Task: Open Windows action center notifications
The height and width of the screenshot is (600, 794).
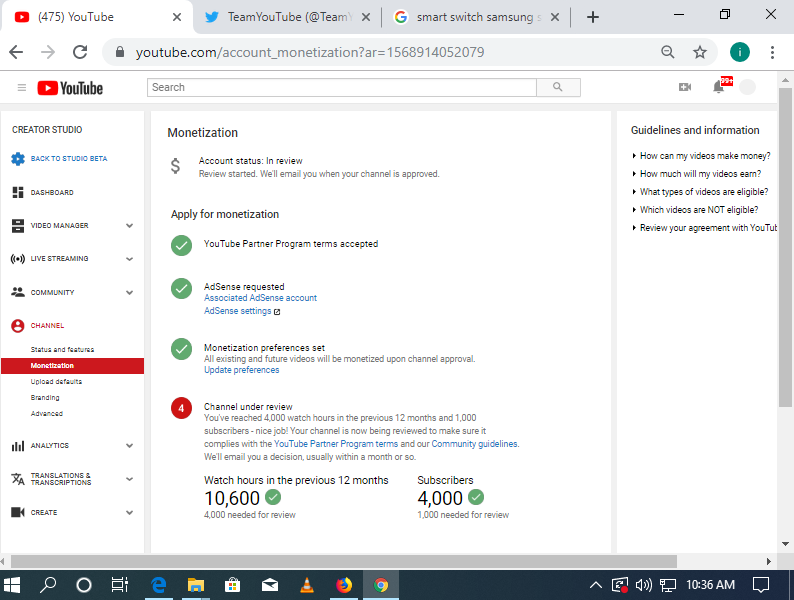Action: [x=761, y=585]
